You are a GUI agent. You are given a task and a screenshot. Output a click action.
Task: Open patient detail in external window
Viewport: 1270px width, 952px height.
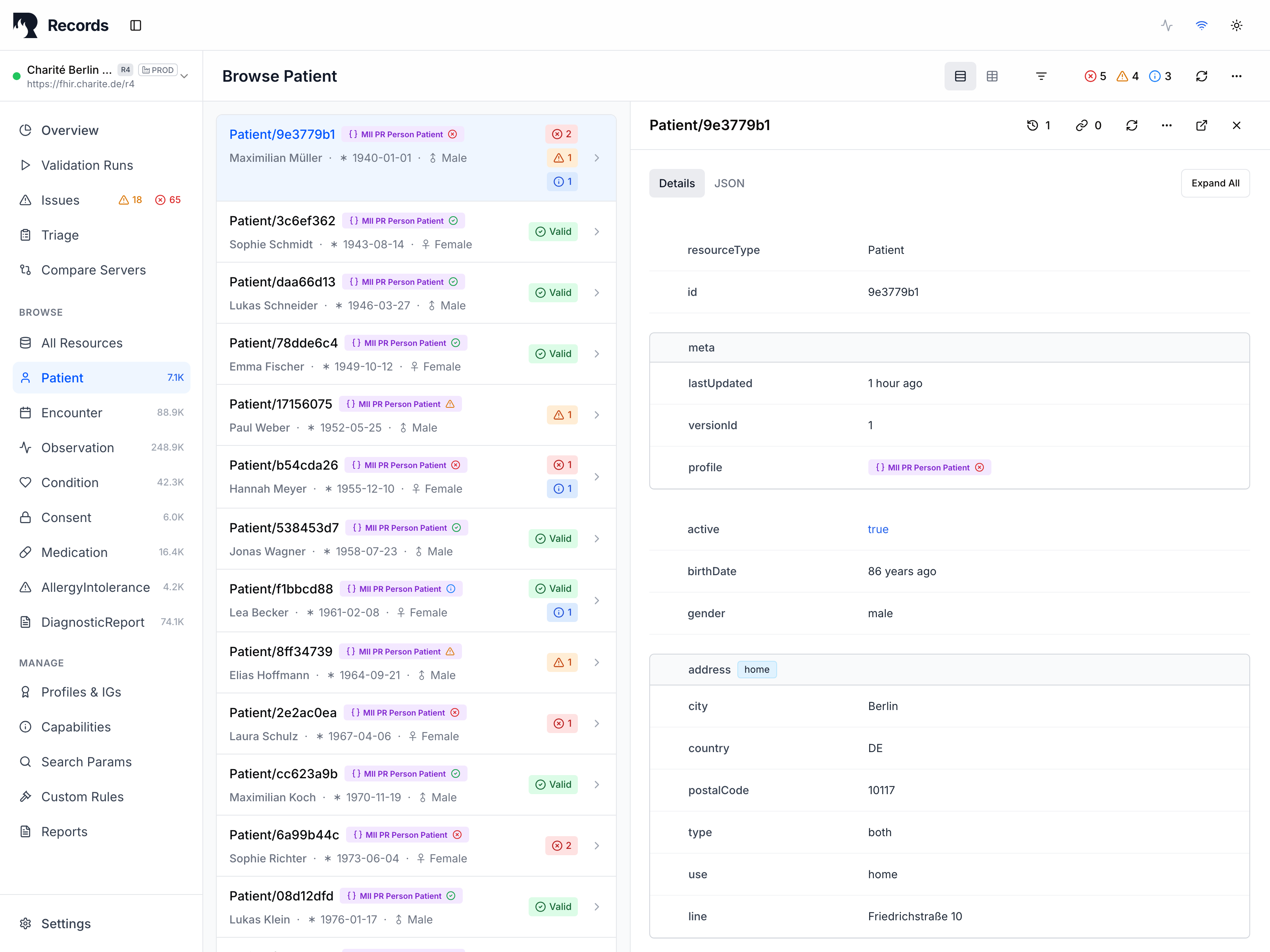tap(1201, 125)
